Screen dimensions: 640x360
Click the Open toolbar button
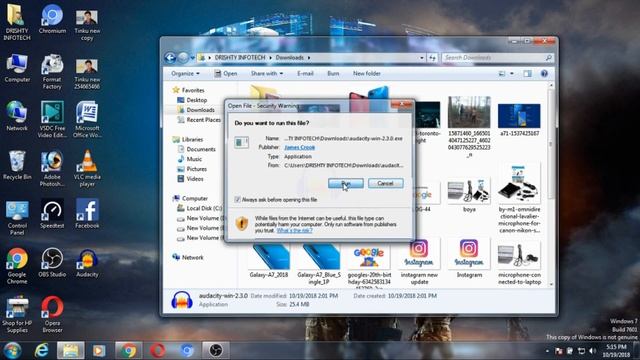(226, 73)
